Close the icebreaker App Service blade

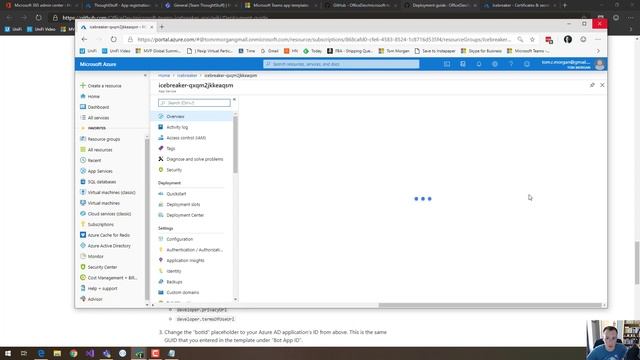tap(602, 85)
